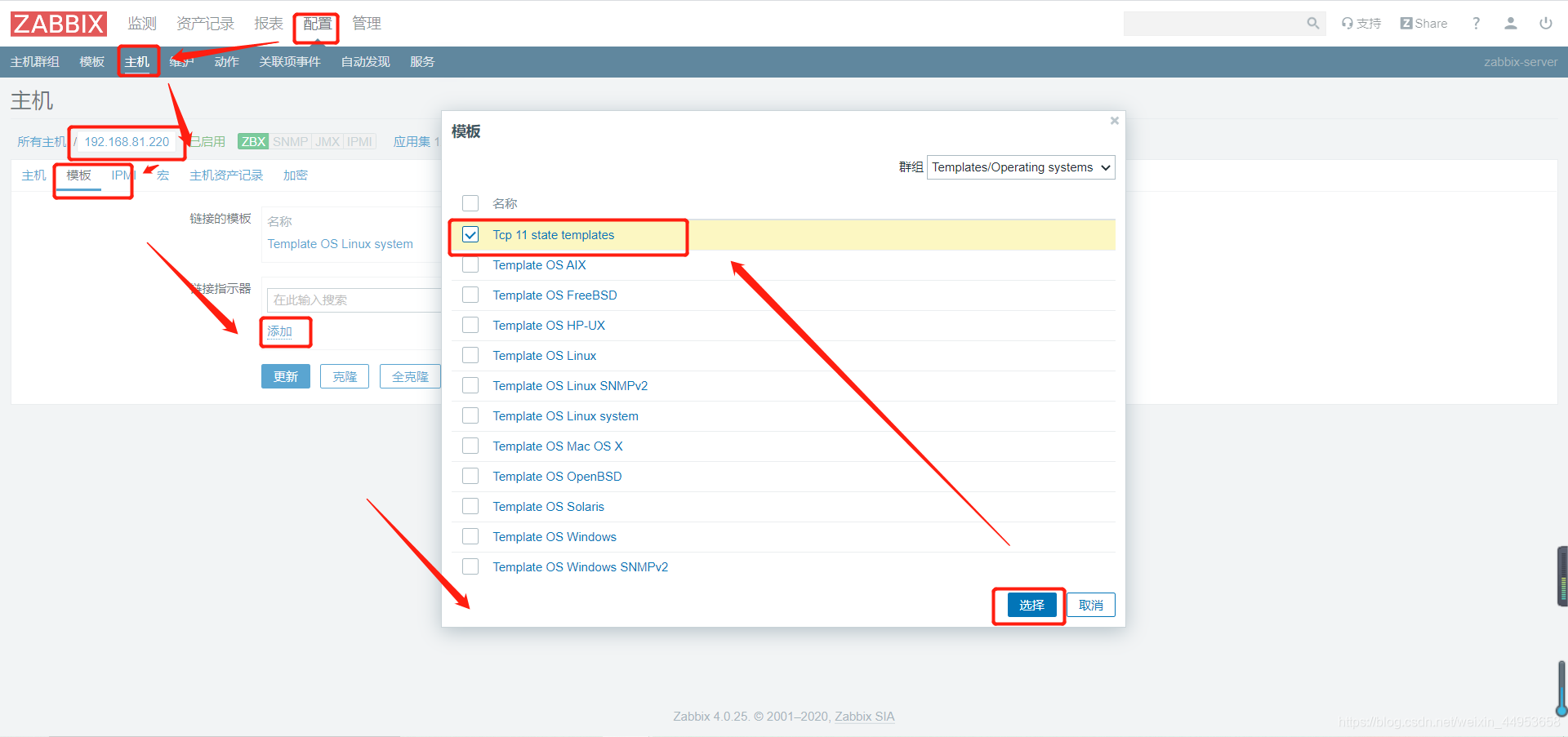Click the sign out power icon
This screenshot has height=737, width=1568.
coord(1546,24)
